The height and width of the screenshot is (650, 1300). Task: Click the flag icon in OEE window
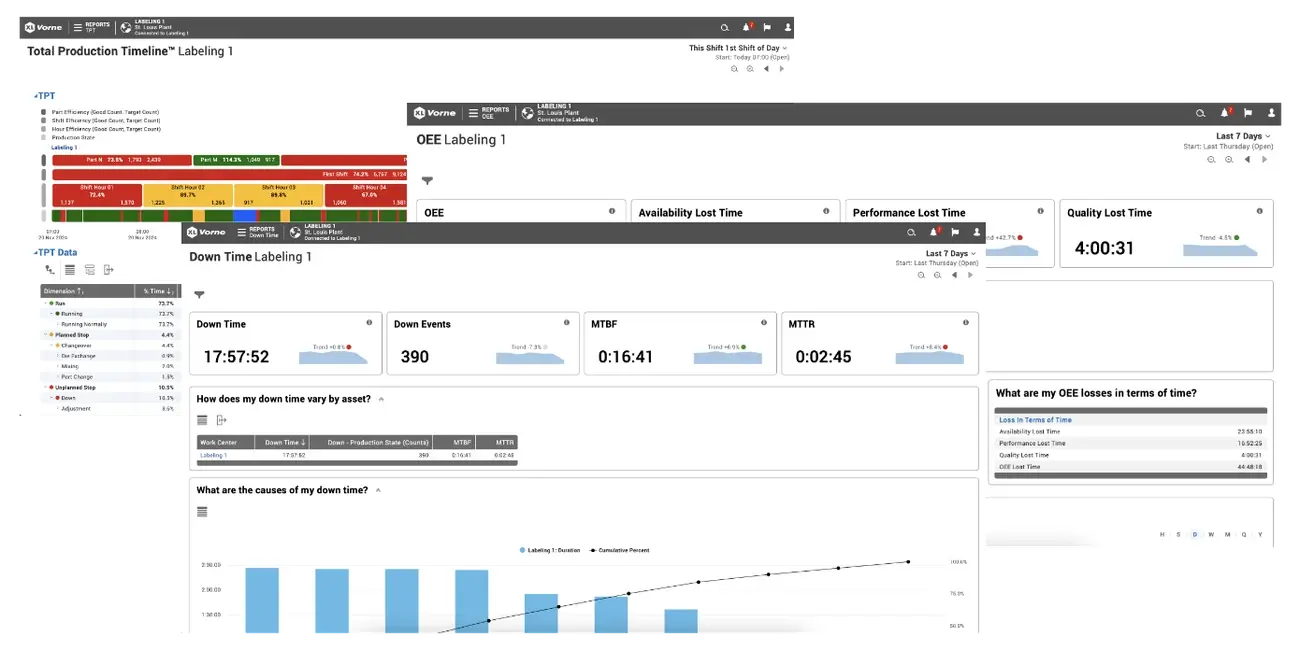(x=1248, y=113)
